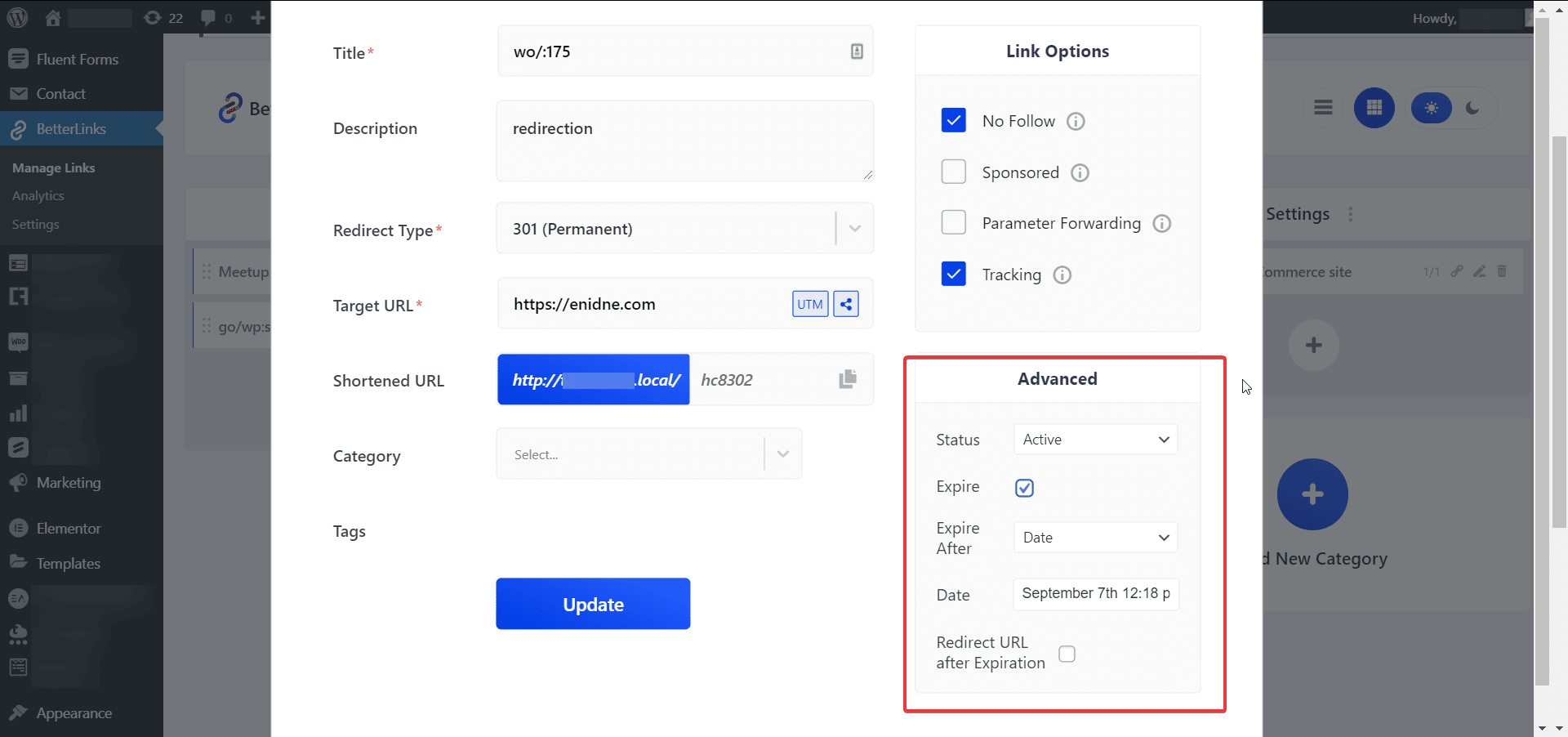This screenshot has width=1568, height=737.
Task: Uncheck the No Follow option
Action: [953, 120]
